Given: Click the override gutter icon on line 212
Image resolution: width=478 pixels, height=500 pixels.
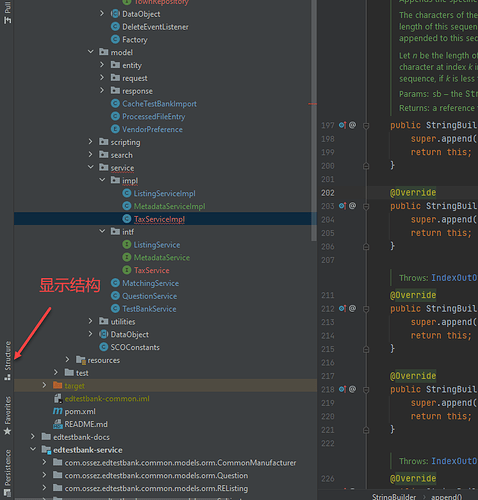Looking at the screenshot, I should click(x=342, y=308).
